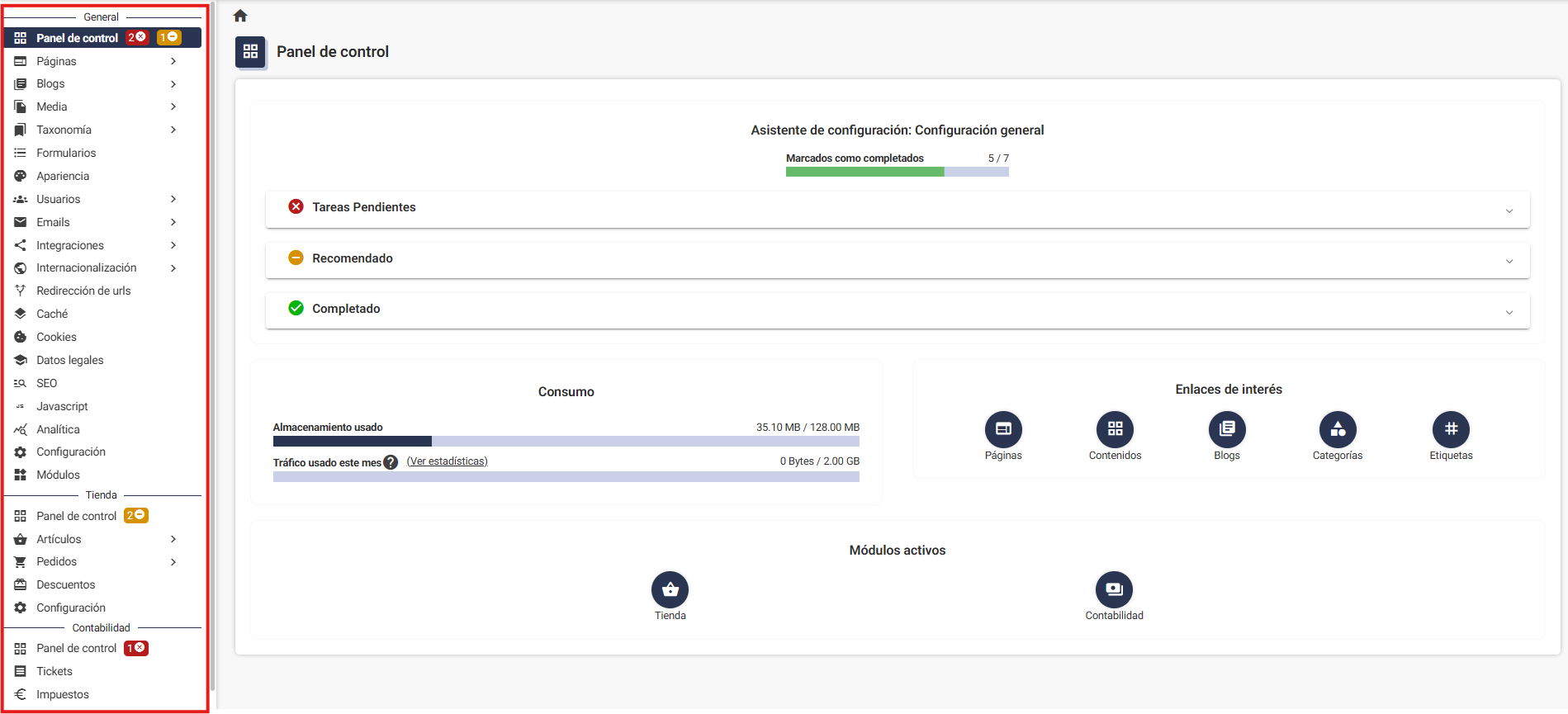Open the Páginas shortcut icon
This screenshot has width=1568, height=714.
tap(1003, 429)
